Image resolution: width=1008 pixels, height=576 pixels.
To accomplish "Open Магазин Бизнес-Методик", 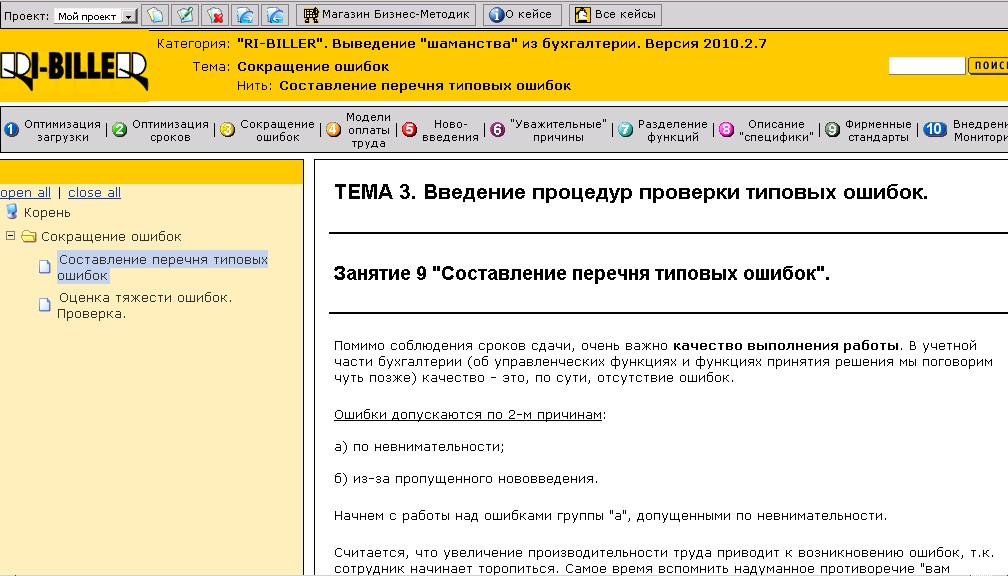I will click(386, 14).
